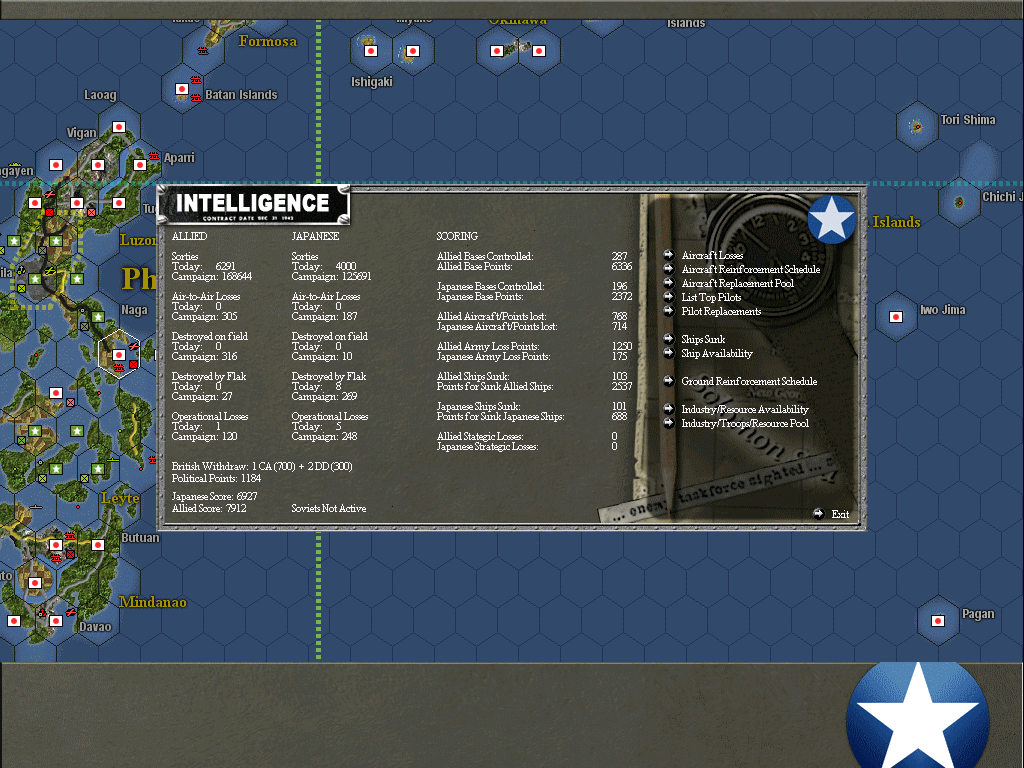
Task: Open Ships Sunk list
Action: click(x=703, y=340)
